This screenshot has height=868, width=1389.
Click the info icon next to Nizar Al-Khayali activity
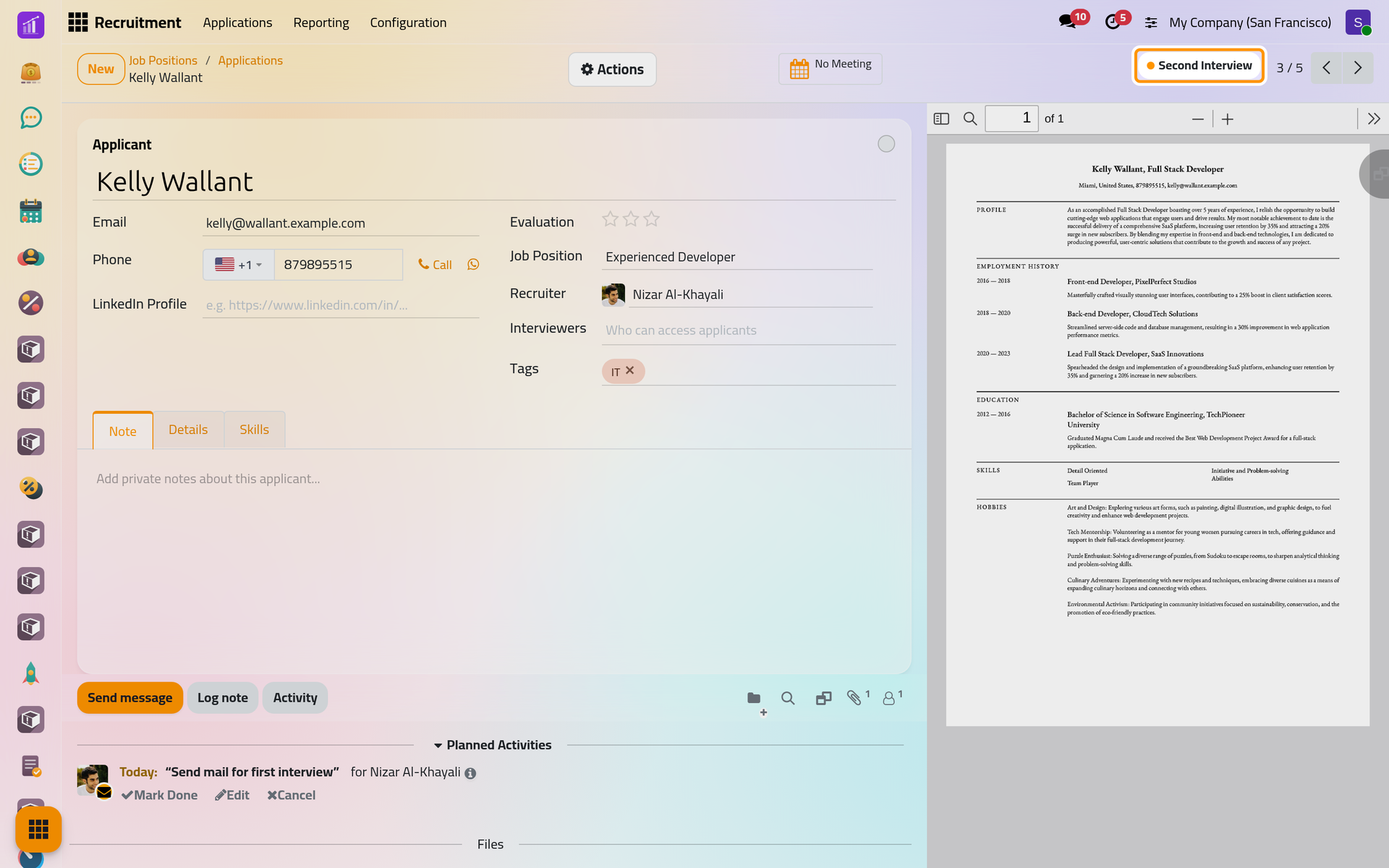pos(470,773)
